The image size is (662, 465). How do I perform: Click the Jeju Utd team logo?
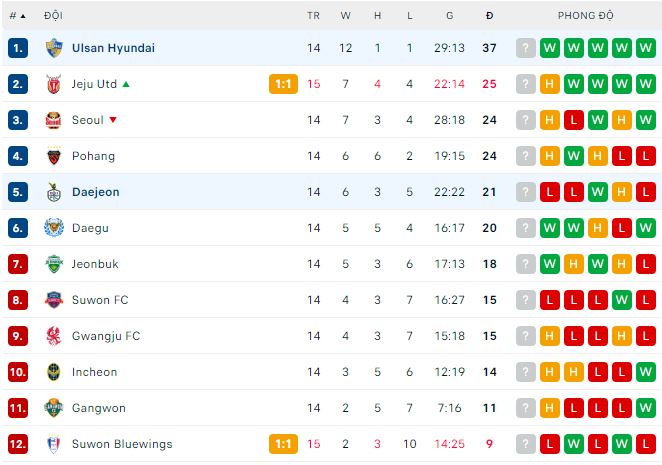pyautogui.click(x=54, y=84)
